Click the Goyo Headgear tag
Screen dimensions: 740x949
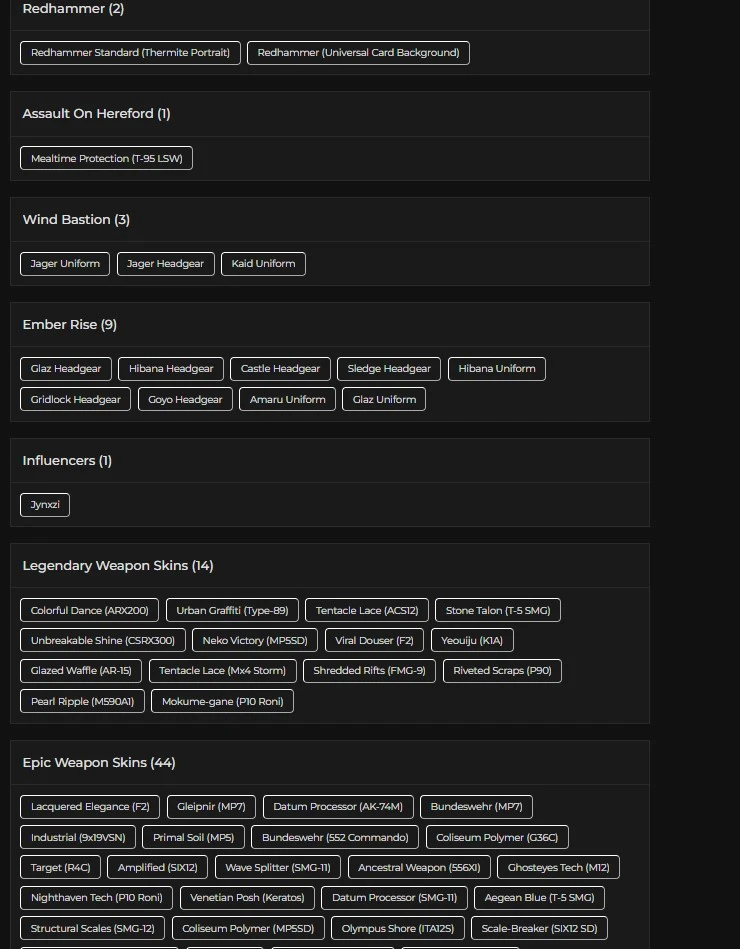tap(185, 399)
